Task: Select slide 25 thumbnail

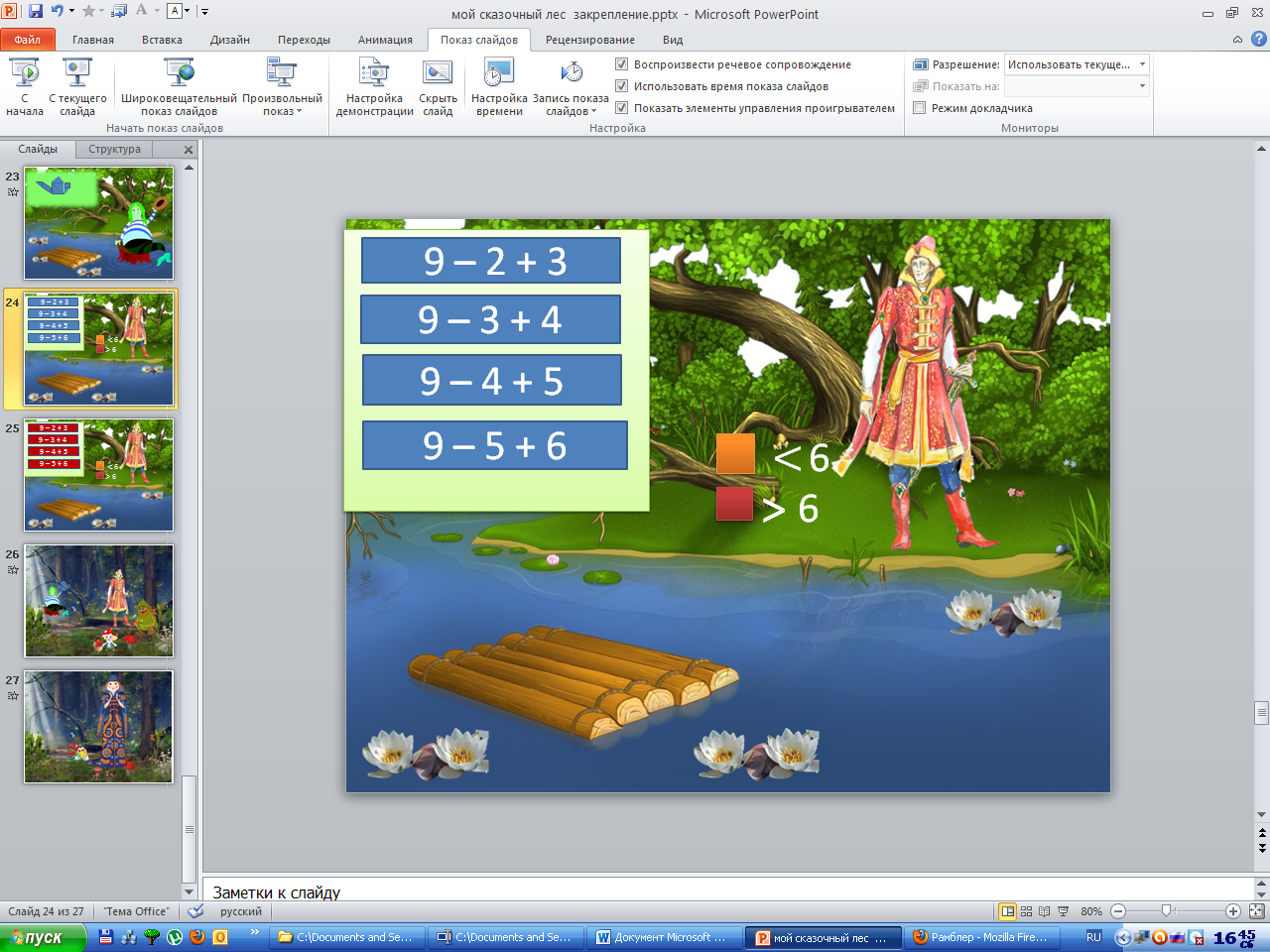Action: click(98, 475)
